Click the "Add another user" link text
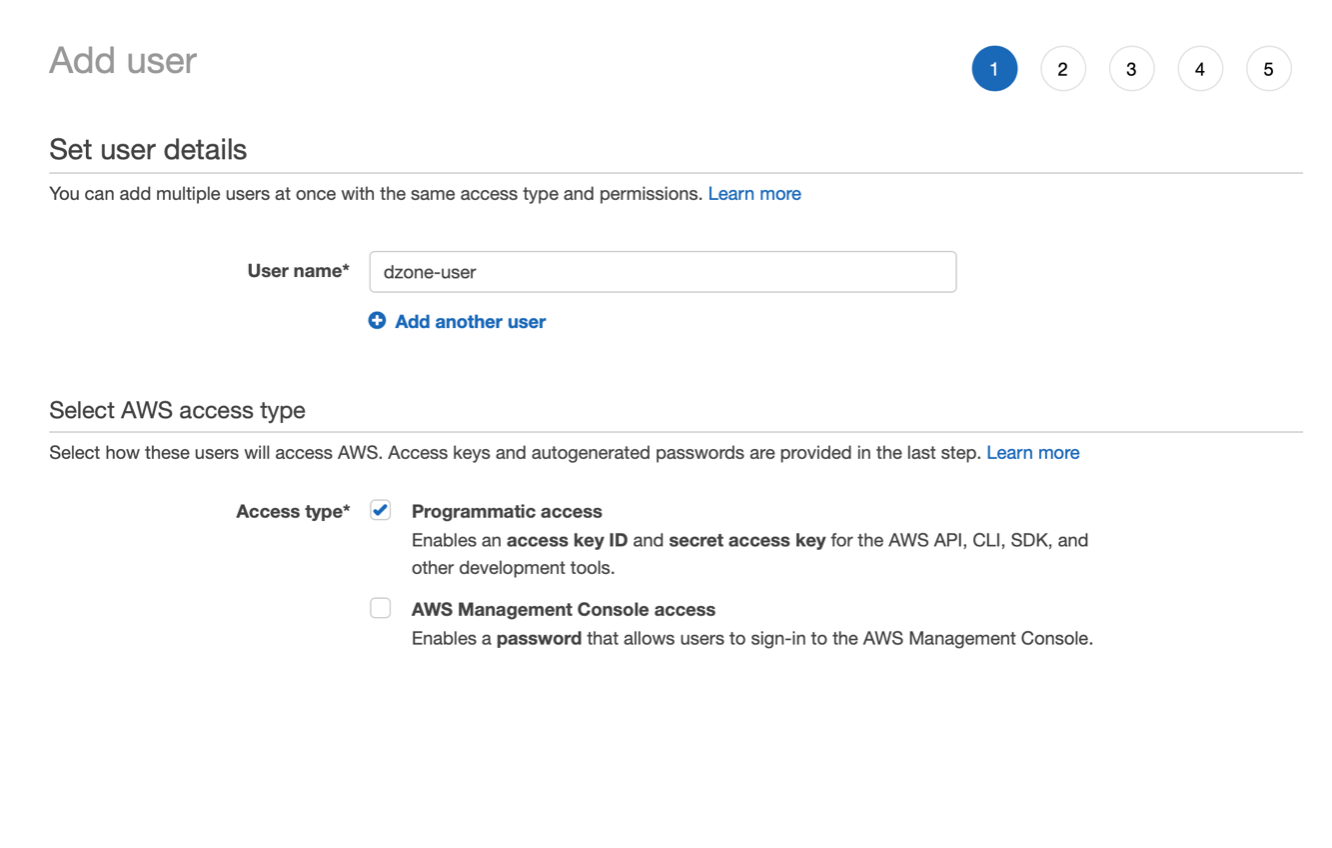This screenshot has height=848, width=1332. [470, 322]
